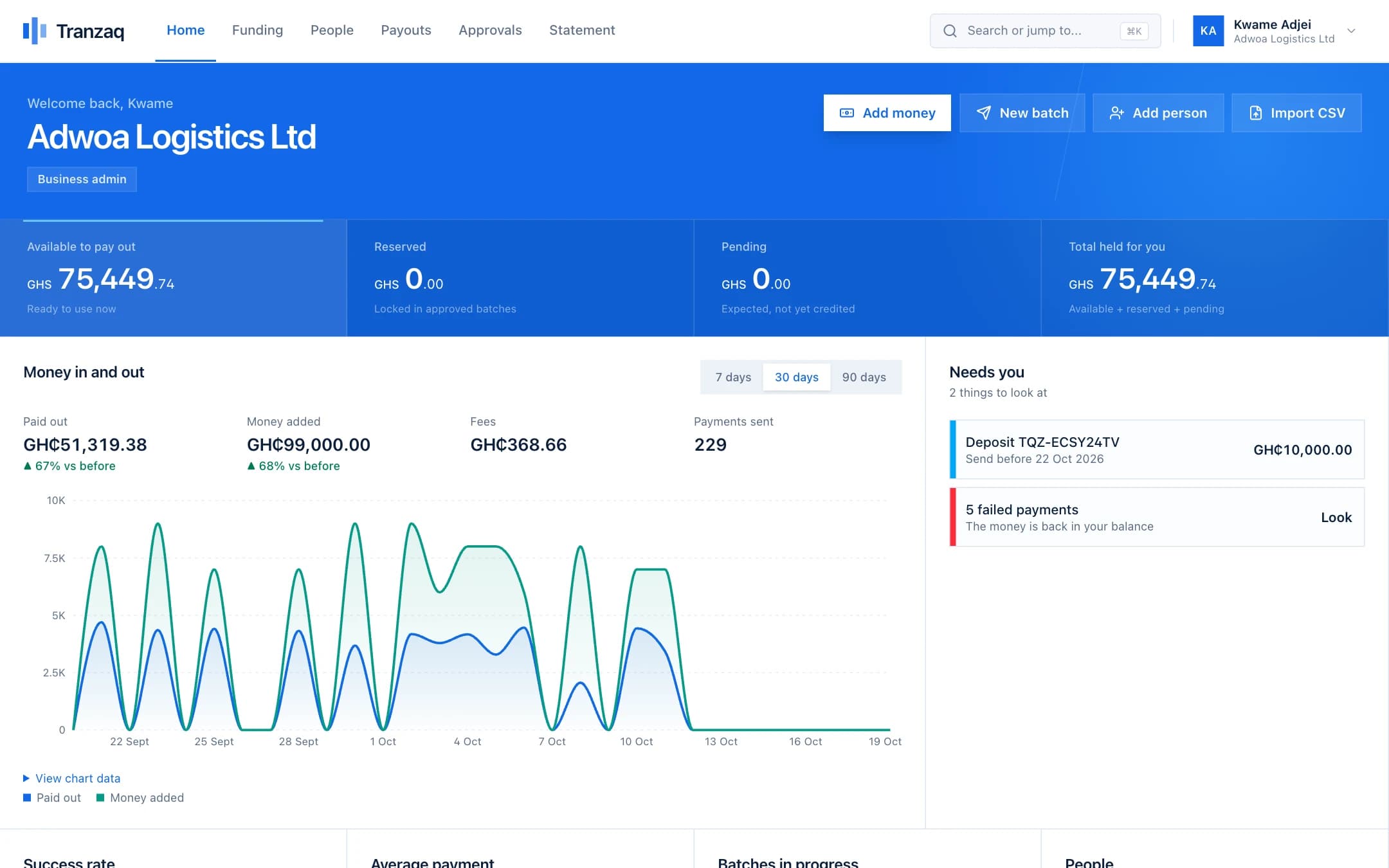This screenshot has width=1389, height=868.
Task: Click the GH₵99,000.00 Money added value
Action: point(309,445)
